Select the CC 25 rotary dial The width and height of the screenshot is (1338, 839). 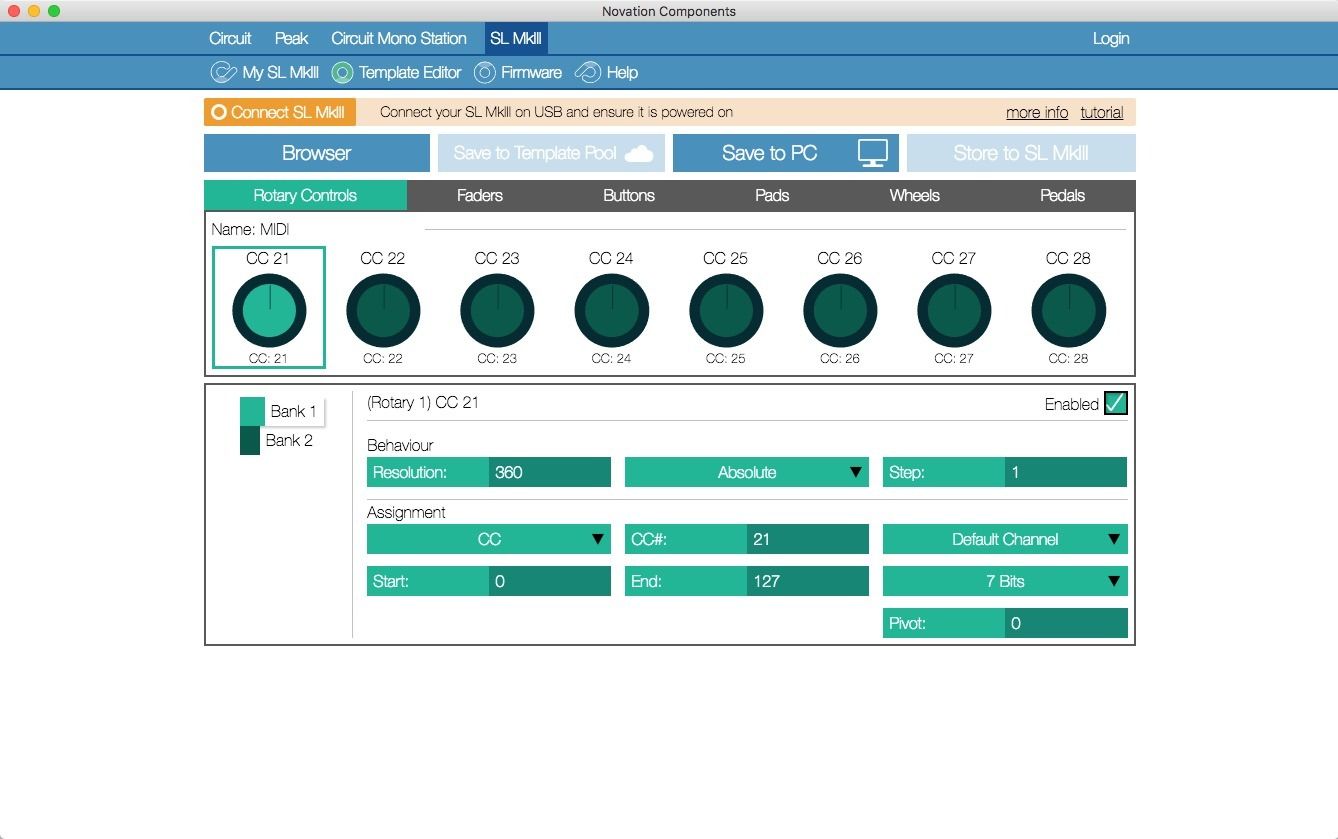(726, 310)
